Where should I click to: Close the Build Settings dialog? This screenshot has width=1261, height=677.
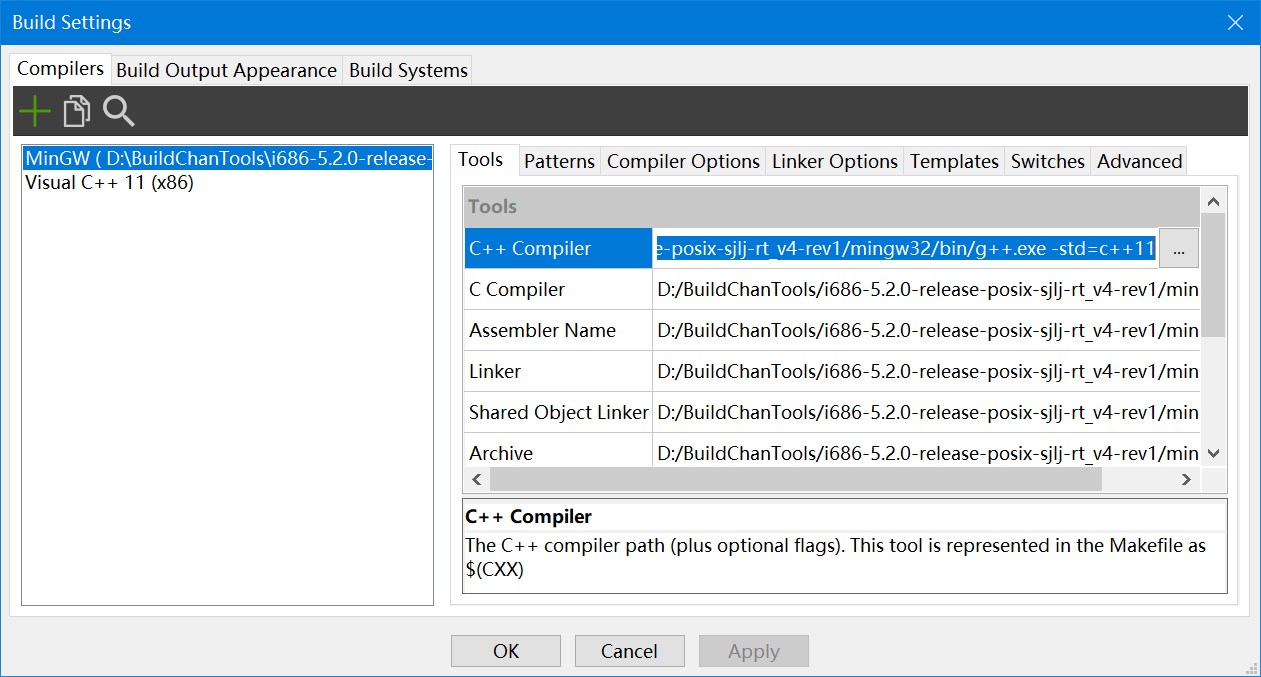[1235, 22]
